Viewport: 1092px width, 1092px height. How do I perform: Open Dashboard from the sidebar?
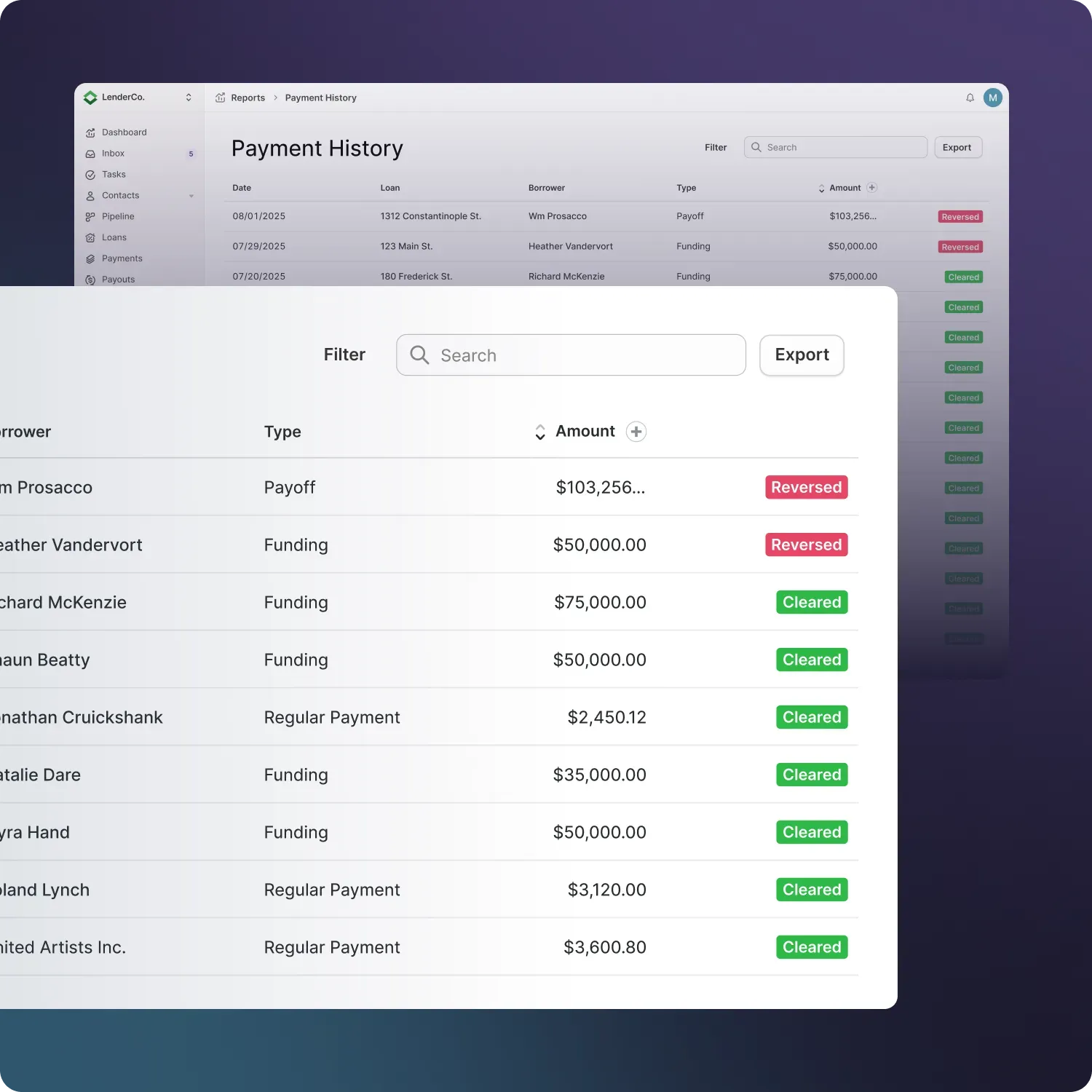(124, 132)
